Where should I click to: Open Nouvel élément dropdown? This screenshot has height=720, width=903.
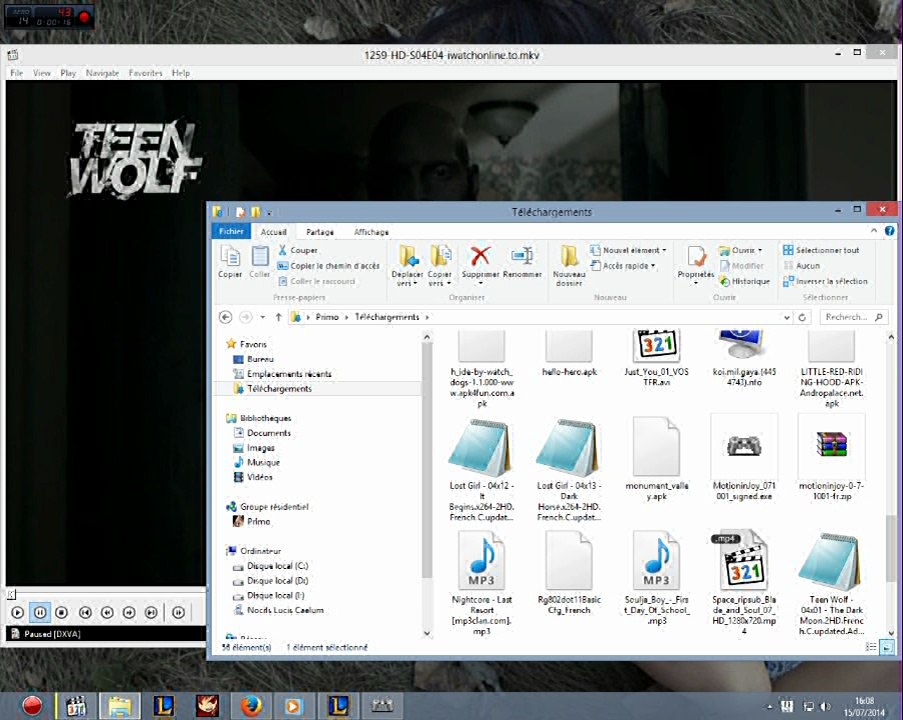[628, 250]
